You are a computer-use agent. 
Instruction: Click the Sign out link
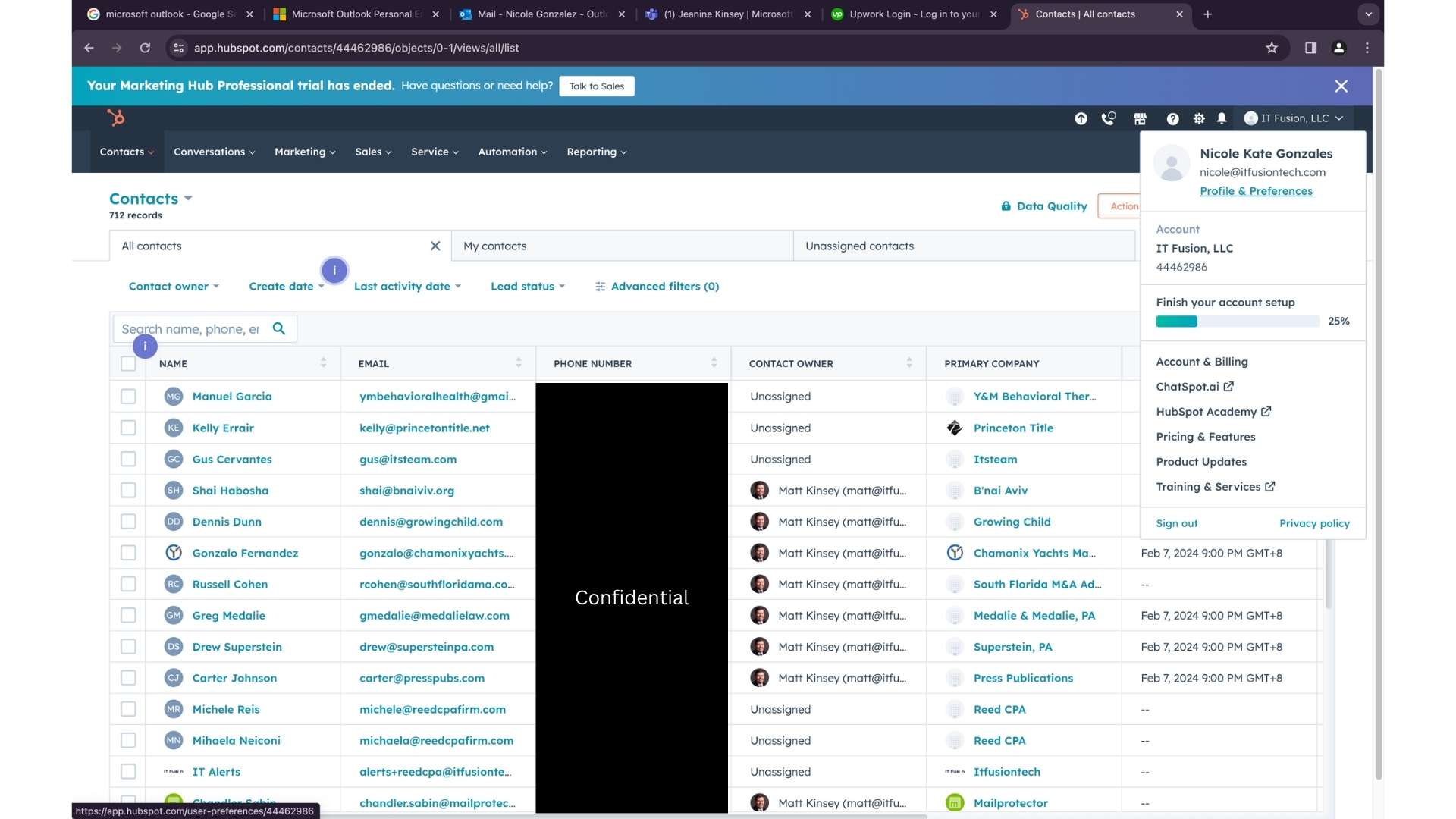tap(1176, 523)
